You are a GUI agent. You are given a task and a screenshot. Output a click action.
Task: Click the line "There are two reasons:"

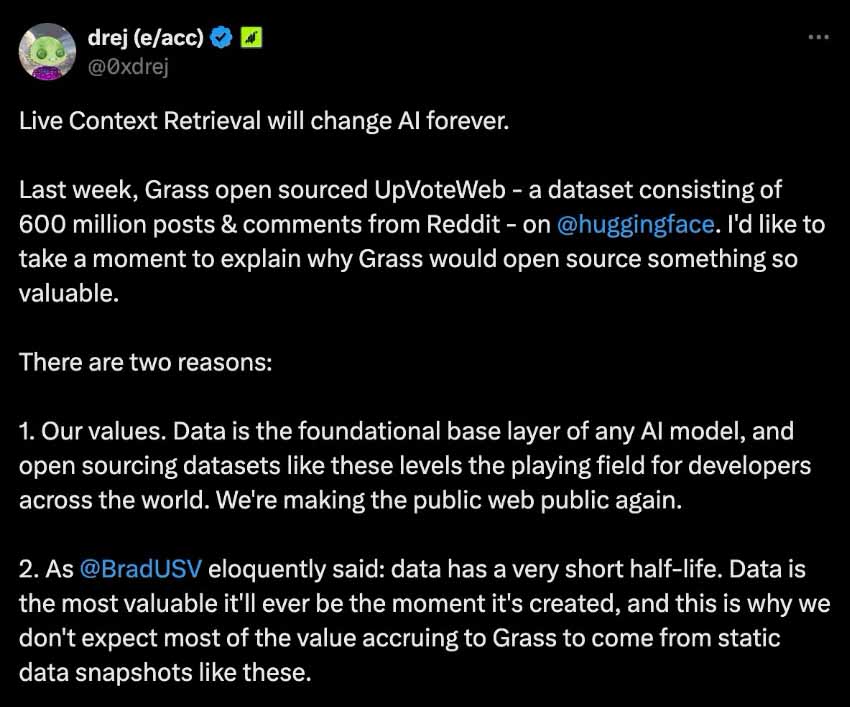click(x=145, y=361)
